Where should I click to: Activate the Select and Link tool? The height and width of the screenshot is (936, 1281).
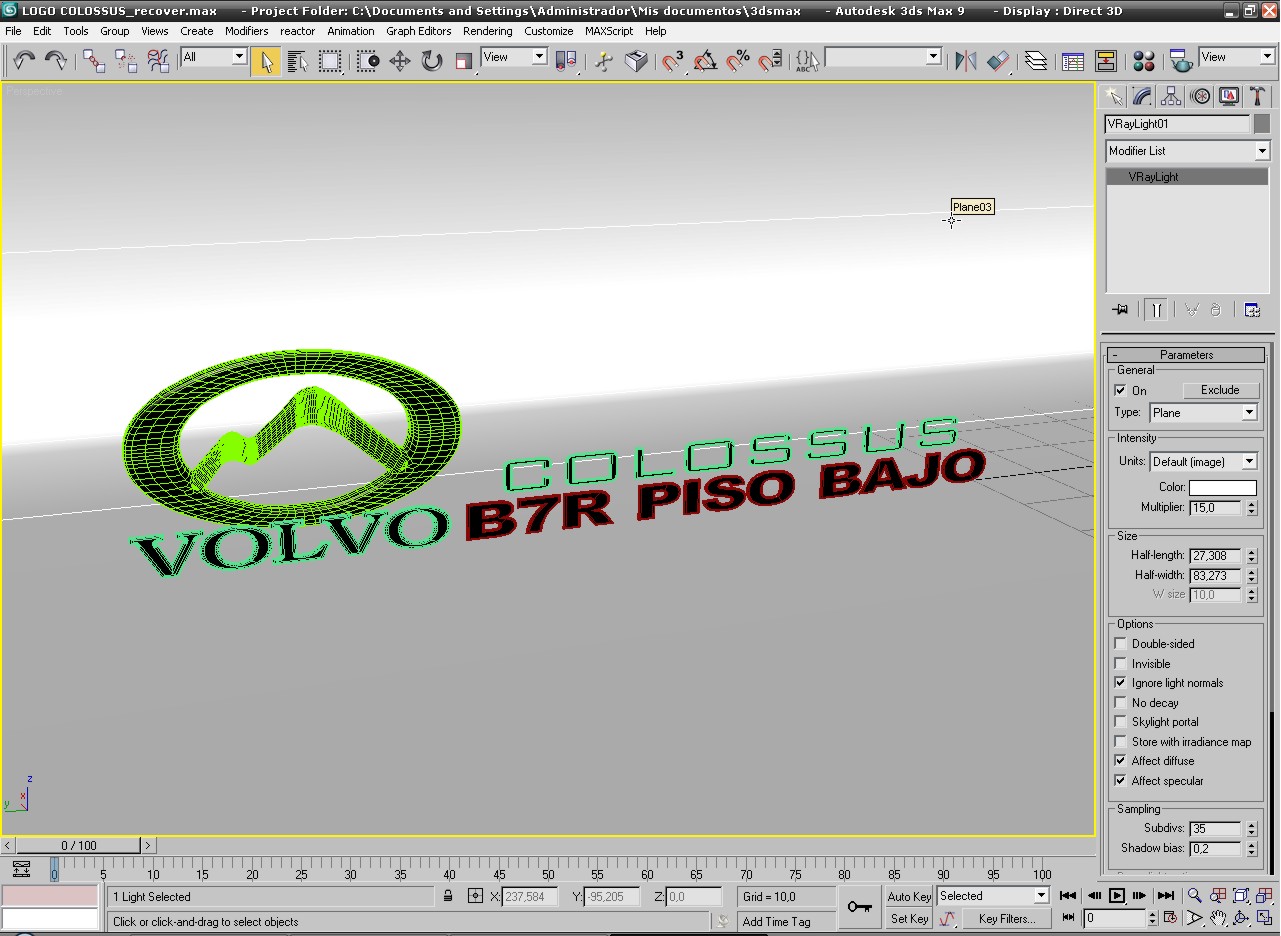(94, 61)
